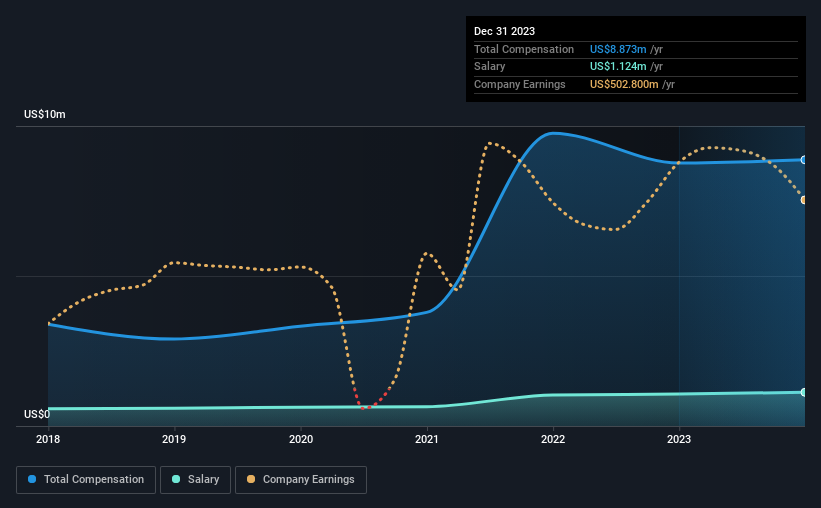Click the blue Total Compensation legend dot

(32, 479)
